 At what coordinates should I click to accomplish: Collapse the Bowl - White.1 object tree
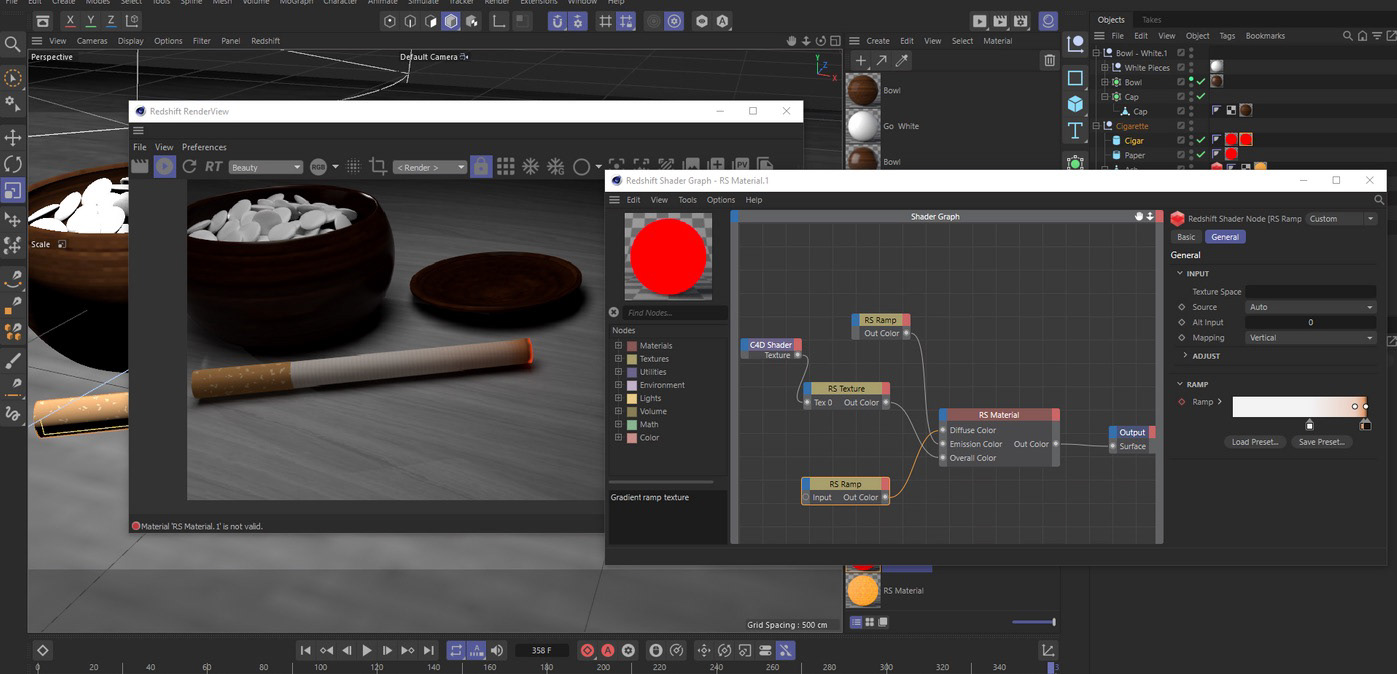coord(1096,53)
